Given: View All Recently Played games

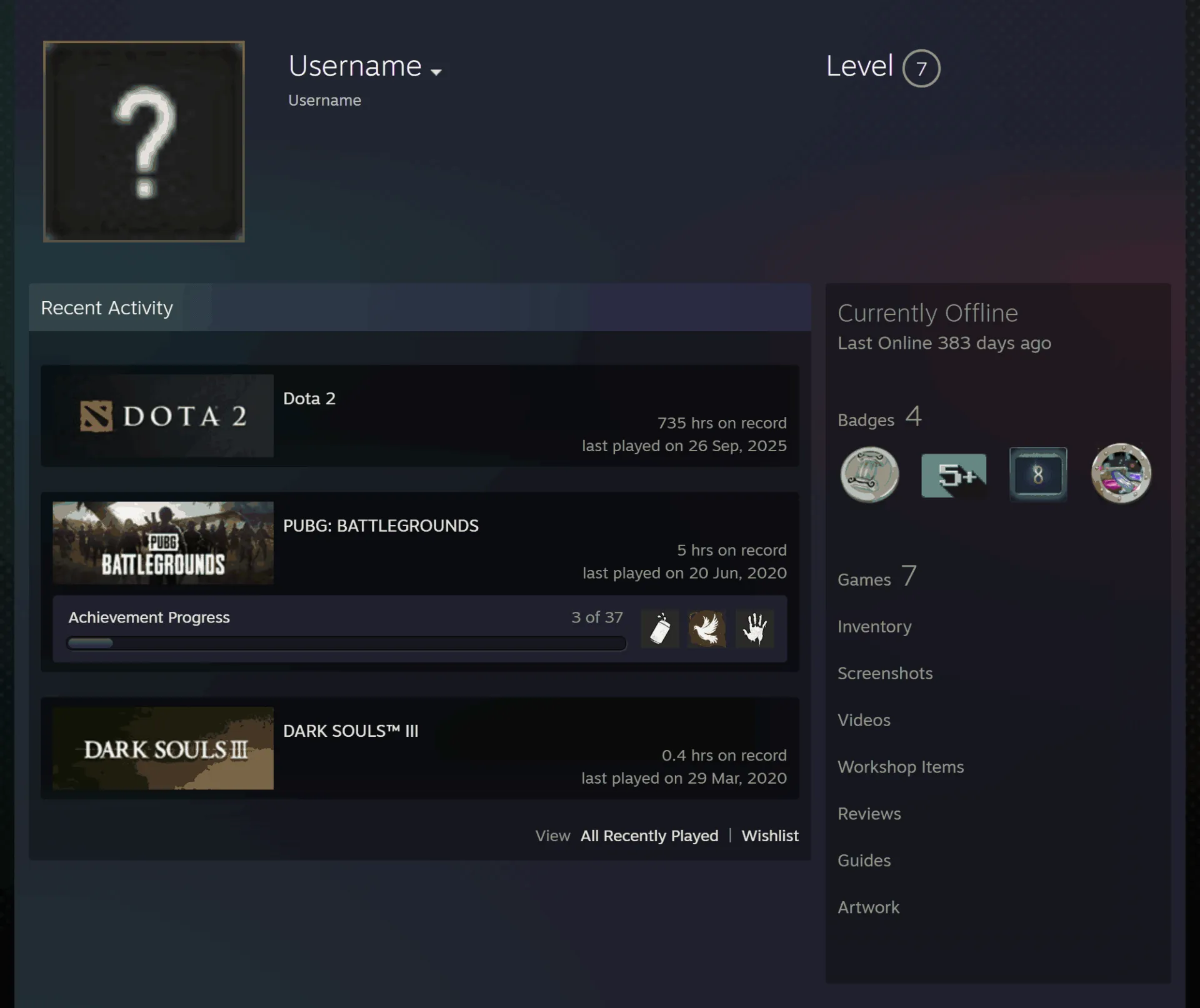Looking at the screenshot, I should (x=649, y=836).
